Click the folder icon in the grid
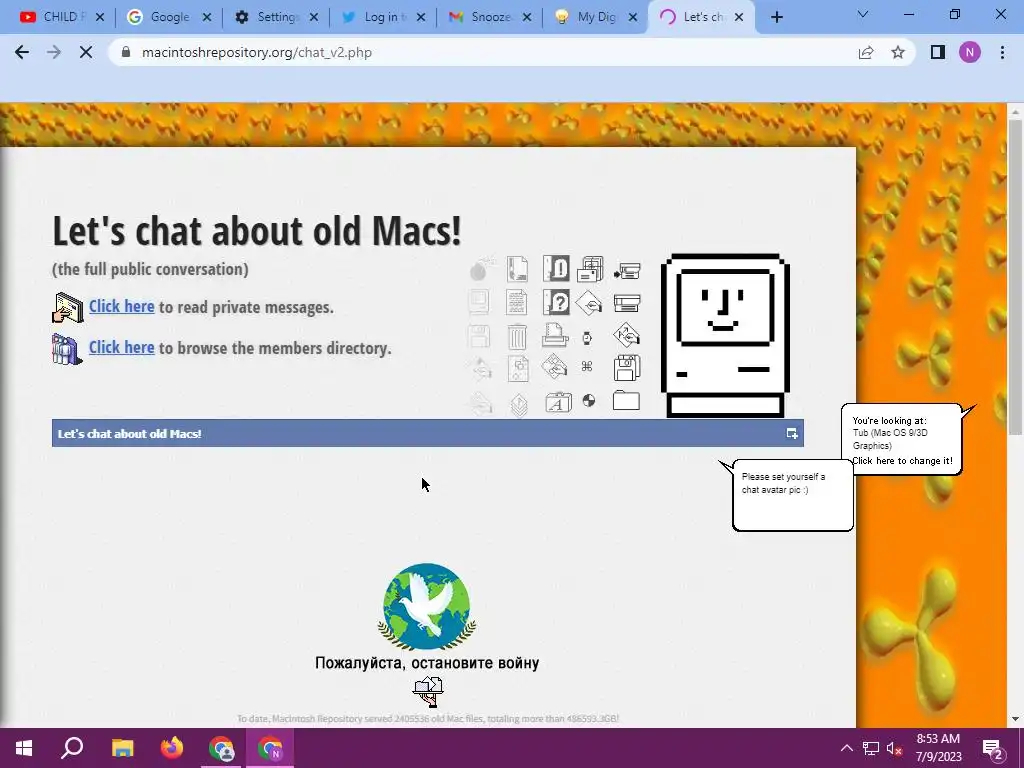This screenshot has width=1024, height=768. click(626, 400)
